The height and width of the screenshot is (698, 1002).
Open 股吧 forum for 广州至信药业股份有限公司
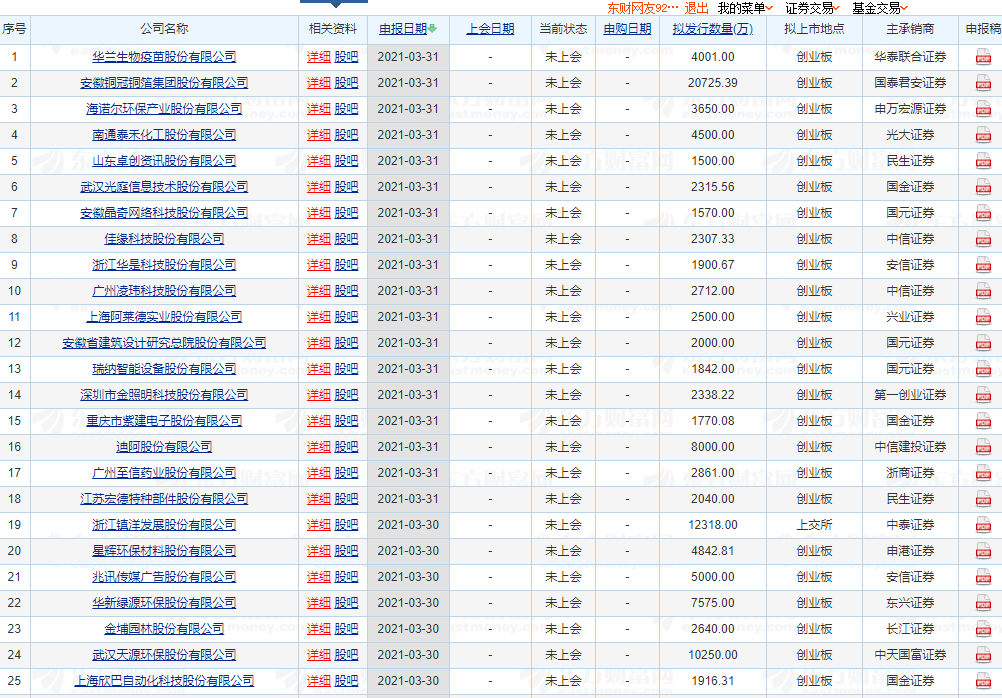pos(346,473)
